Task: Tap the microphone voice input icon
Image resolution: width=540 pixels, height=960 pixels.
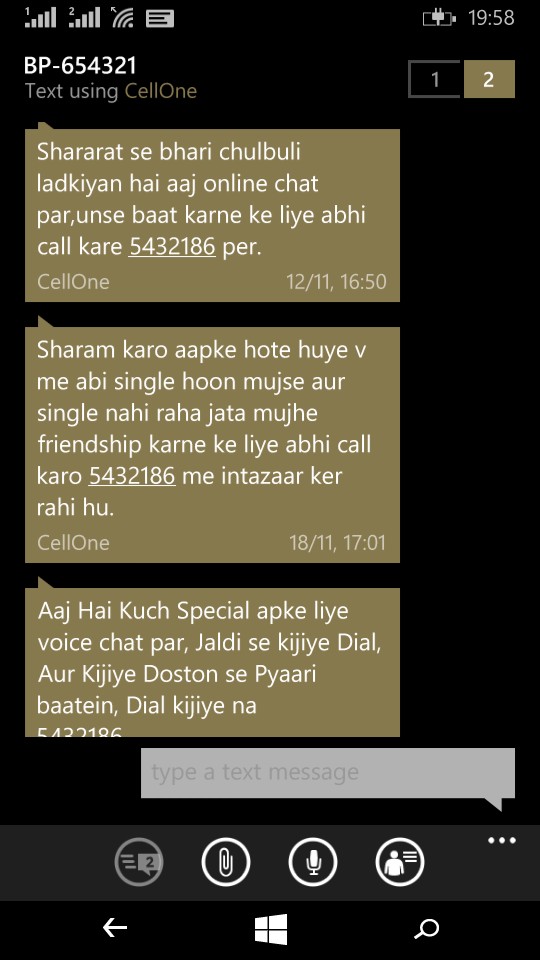Action: coord(313,862)
